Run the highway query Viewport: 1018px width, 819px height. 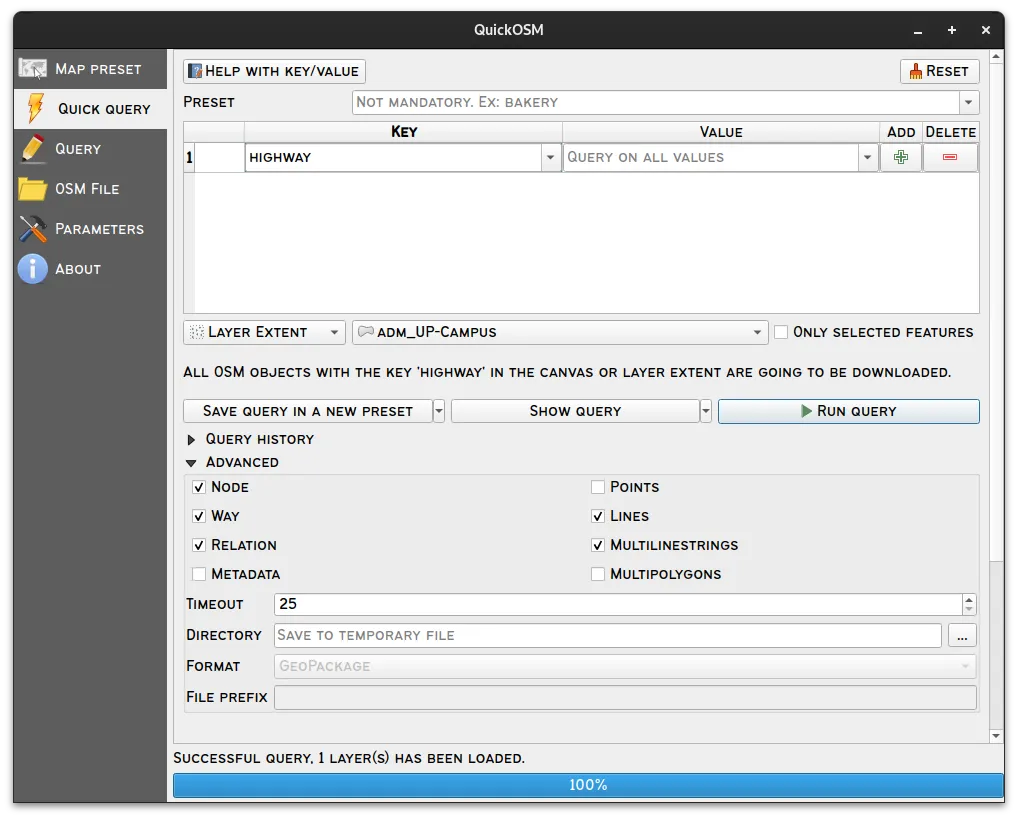tap(848, 411)
